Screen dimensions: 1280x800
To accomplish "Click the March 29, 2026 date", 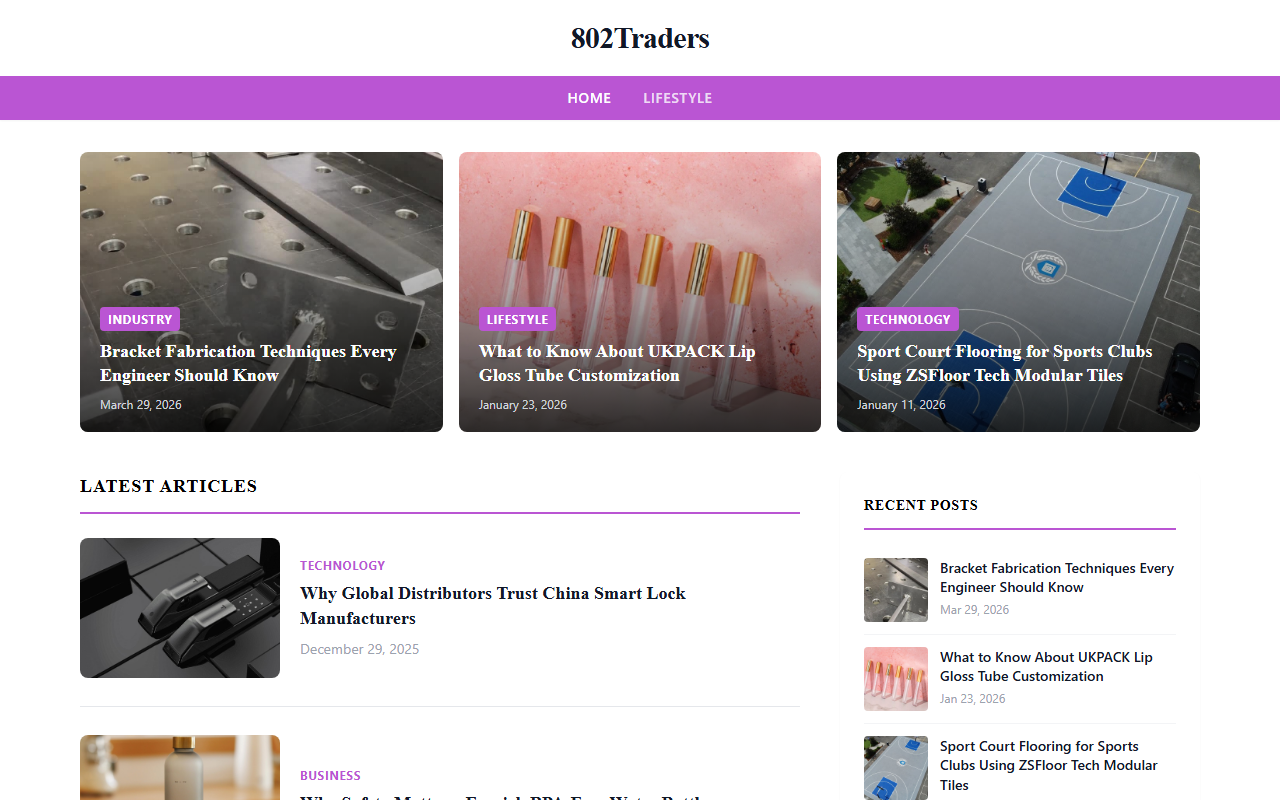I will coord(141,405).
